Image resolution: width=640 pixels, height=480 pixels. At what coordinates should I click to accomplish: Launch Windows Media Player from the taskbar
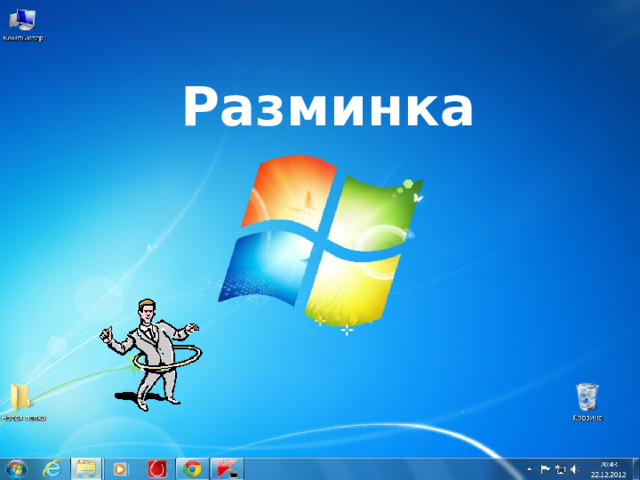(x=120, y=469)
